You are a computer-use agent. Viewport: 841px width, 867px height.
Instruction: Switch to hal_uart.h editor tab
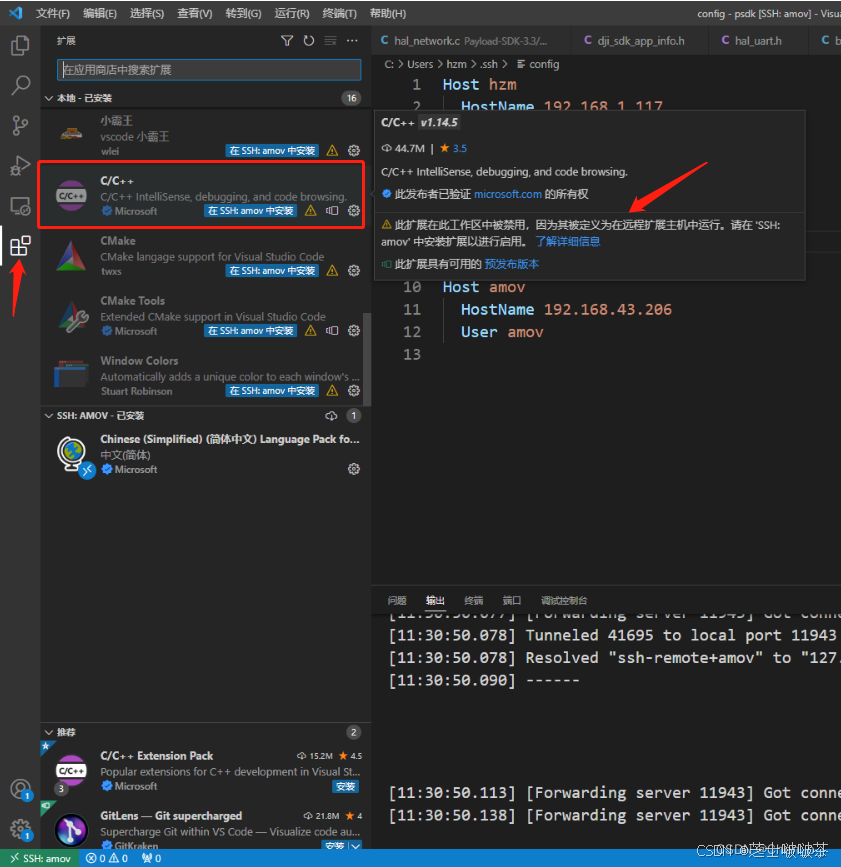click(x=757, y=41)
